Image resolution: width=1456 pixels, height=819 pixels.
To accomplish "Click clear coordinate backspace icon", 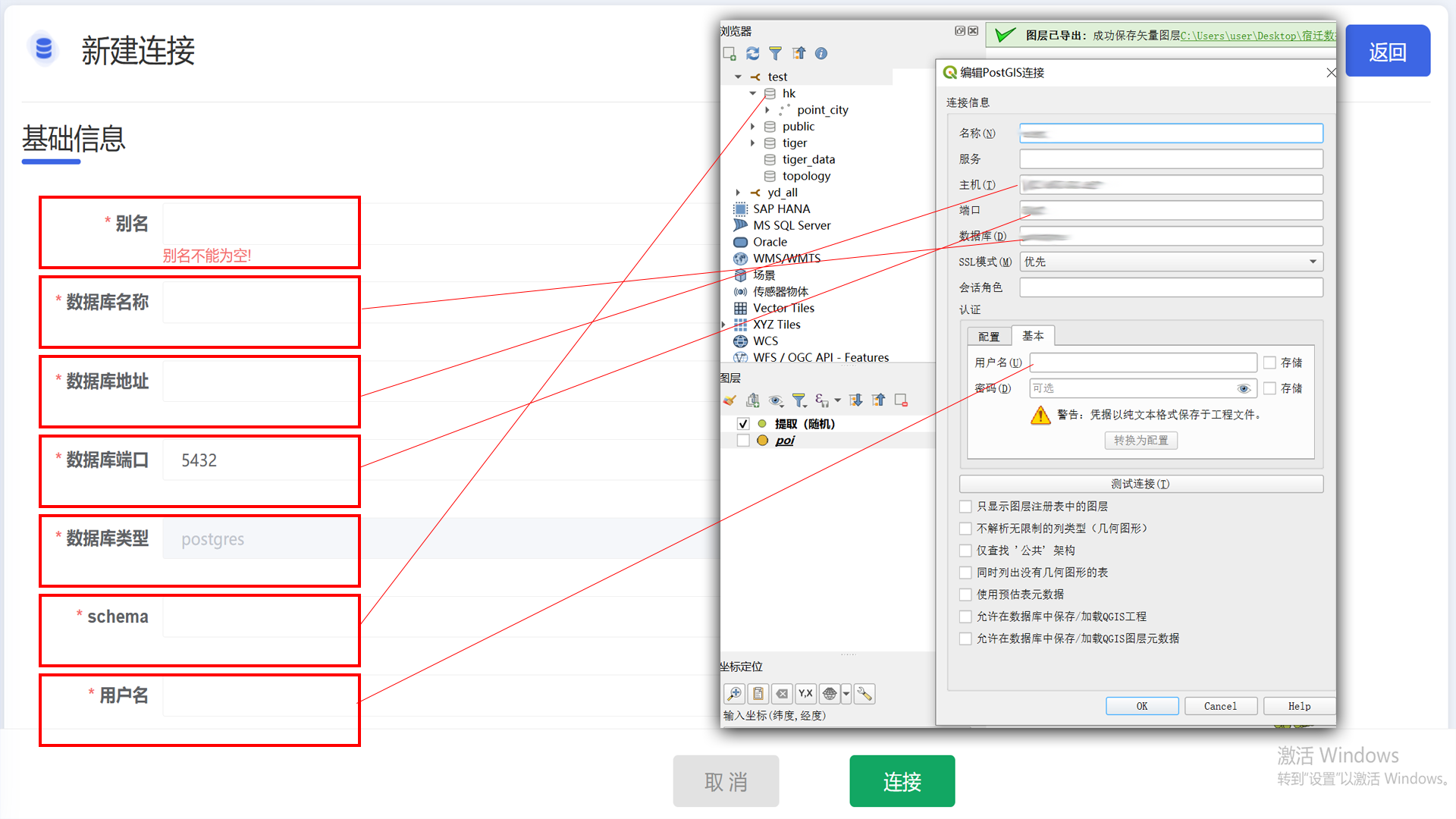I will click(782, 693).
